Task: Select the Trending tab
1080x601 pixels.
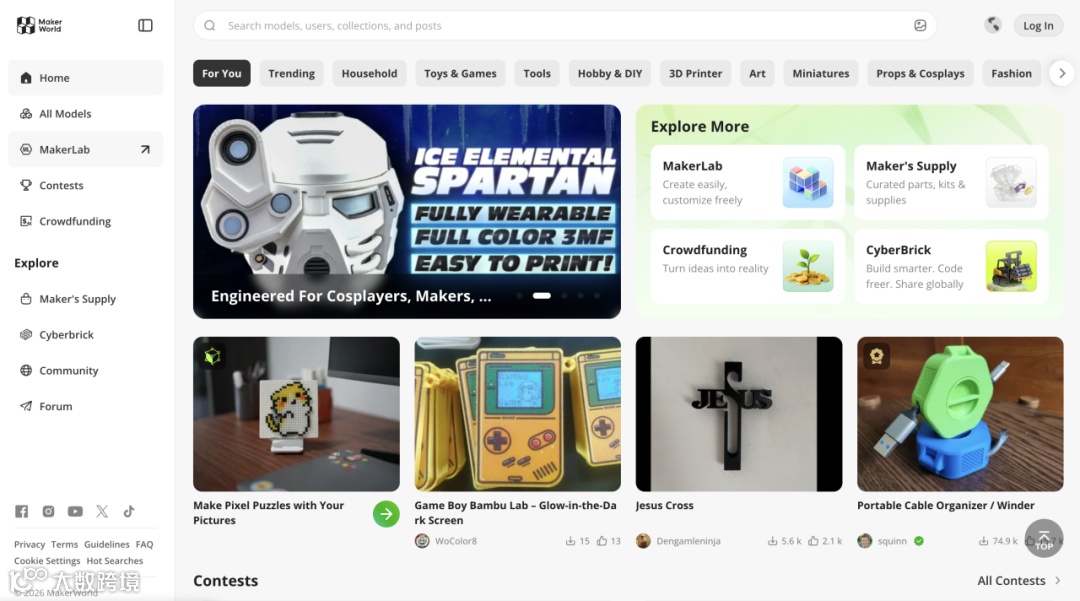Action: click(291, 73)
